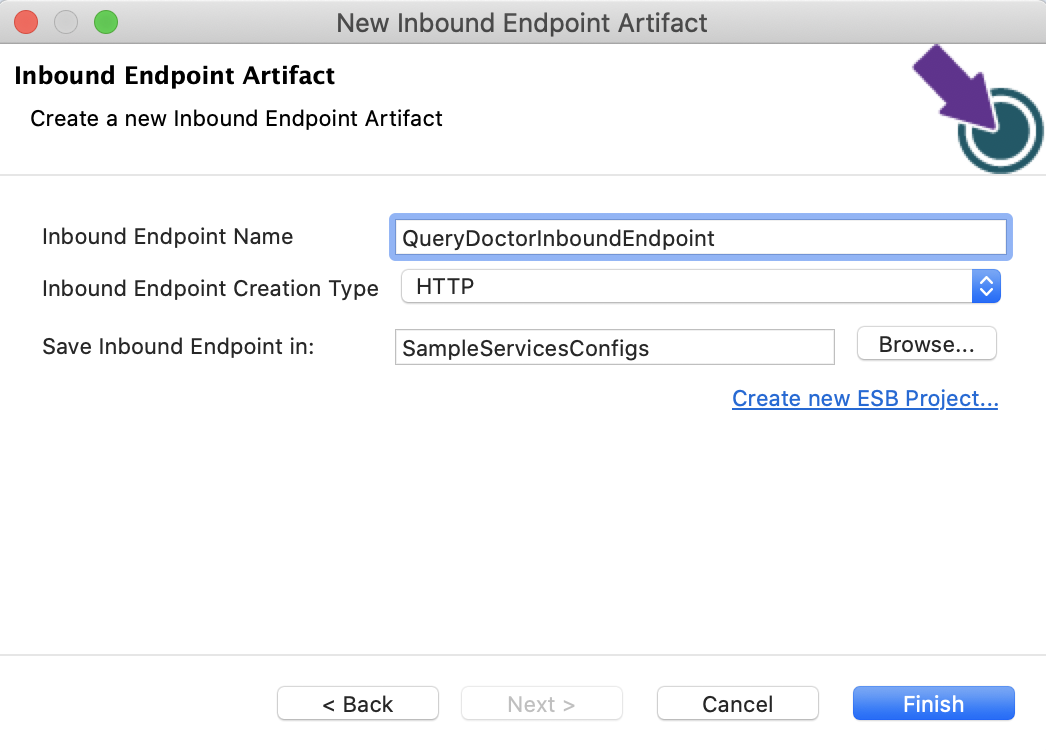The image size is (1046, 752).
Task: Click the Cancel button
Action: [737, 703]
